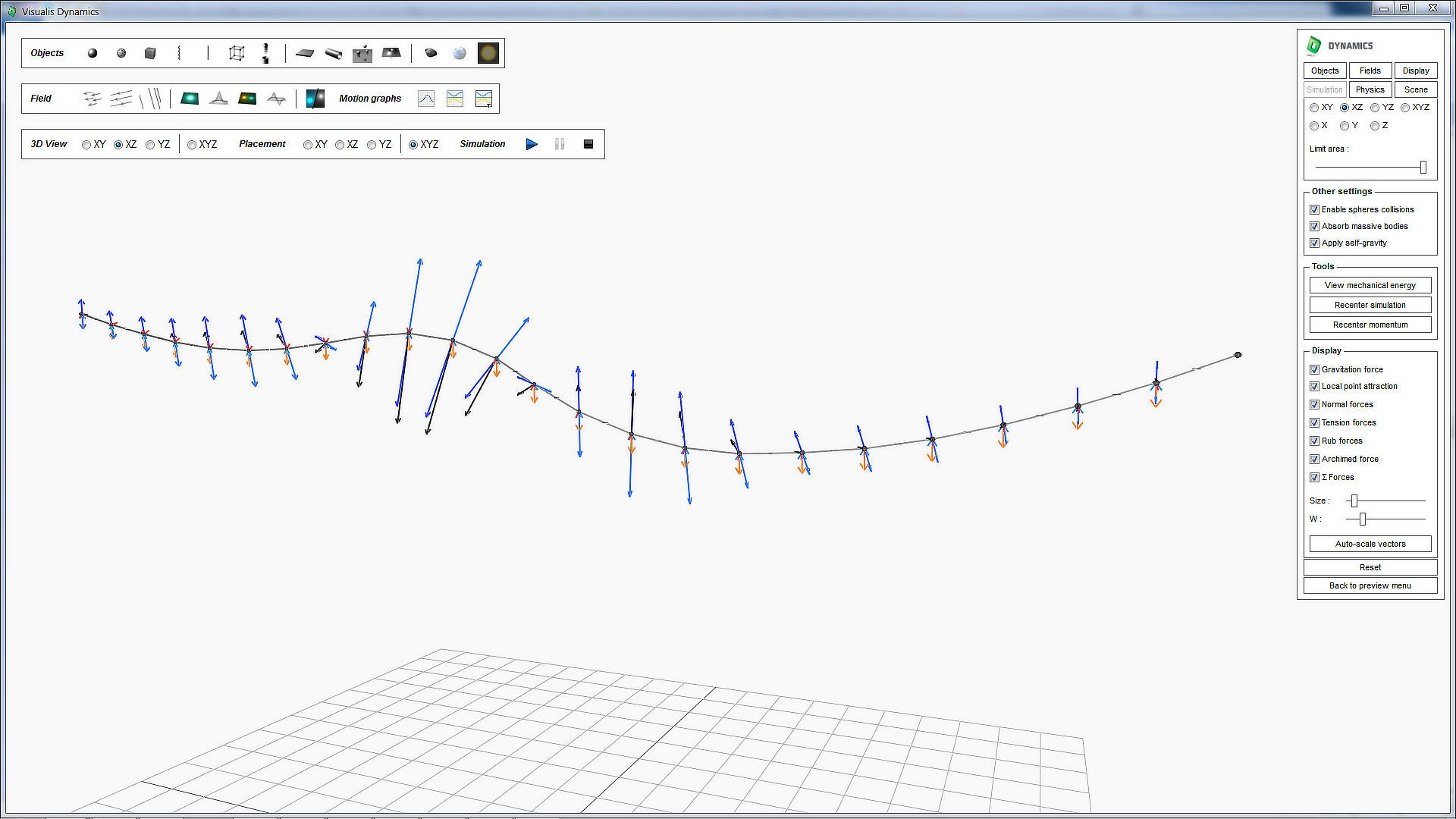Select the cube object icon
This screenshot has width=1456, height=819.
(x=150, y=53)
